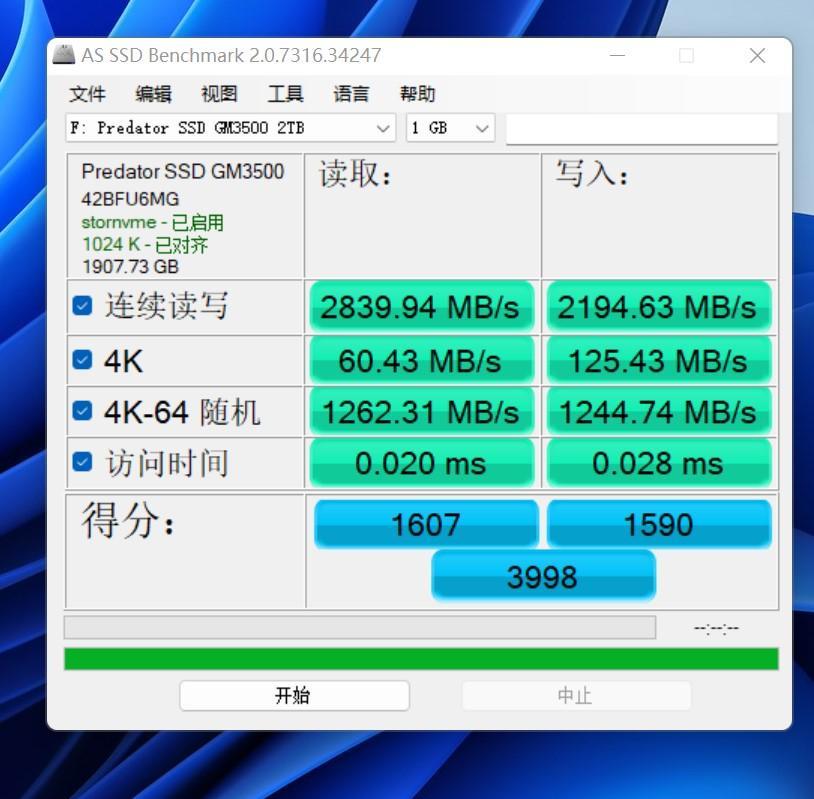
Task: Open the 工具 menu
Action: (286, 94)
